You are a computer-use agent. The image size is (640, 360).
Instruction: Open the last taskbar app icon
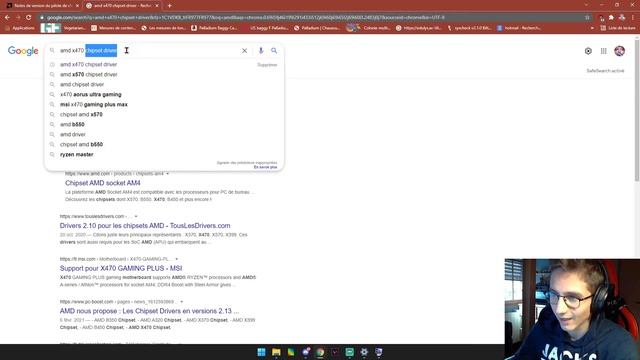click(379, 352)
